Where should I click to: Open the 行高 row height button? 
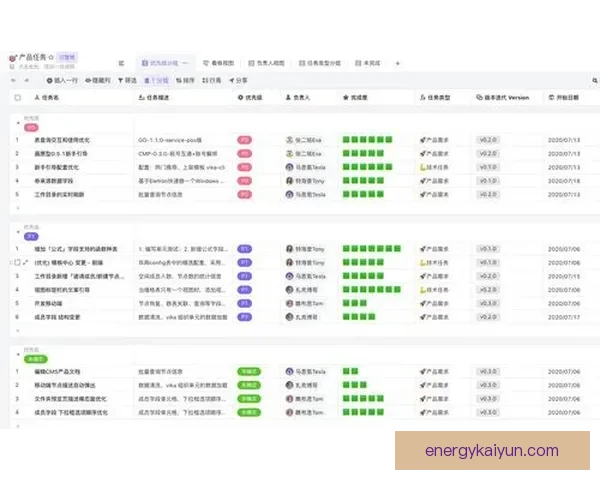click(x=212, y=80)
